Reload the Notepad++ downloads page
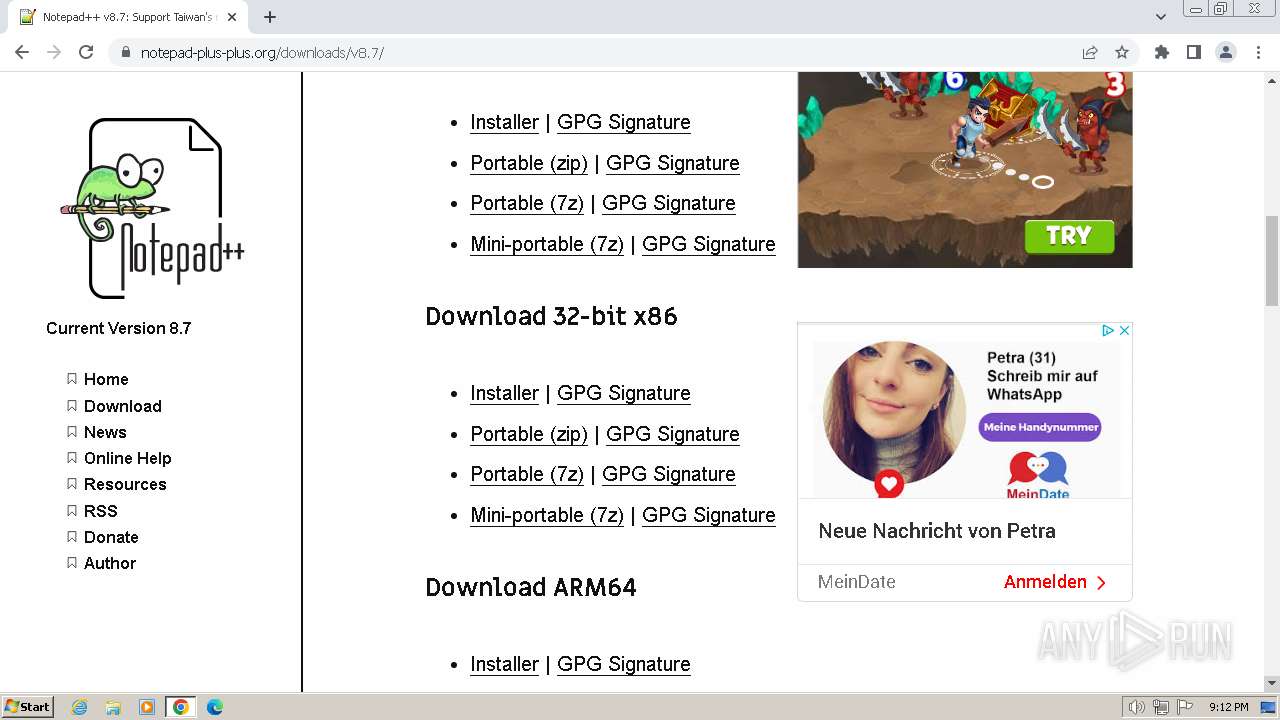Screen dimensions: 1280x720 point(86,52)
